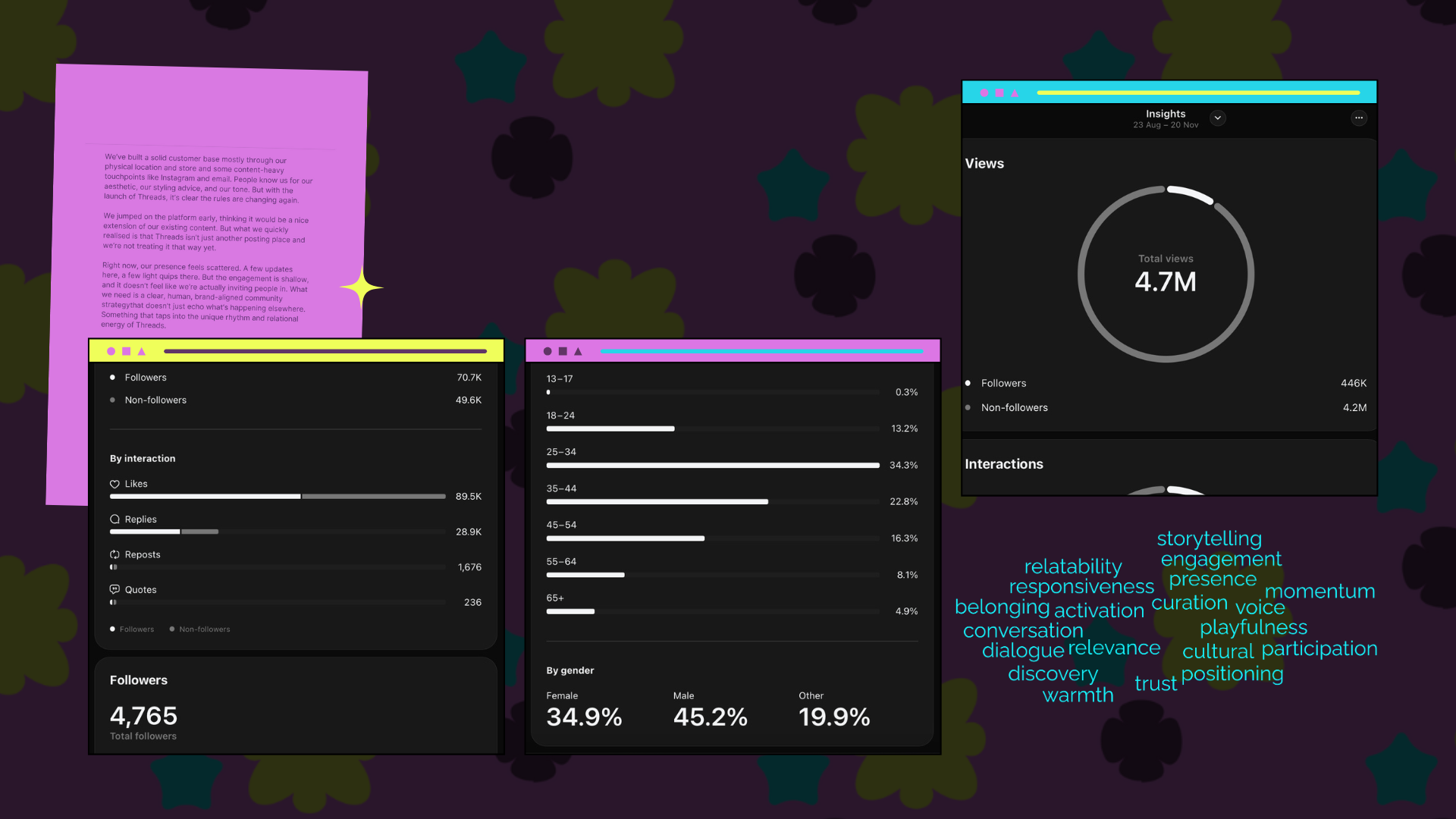Expand the Insights date range dropdown chevron

click(1218, 118)
